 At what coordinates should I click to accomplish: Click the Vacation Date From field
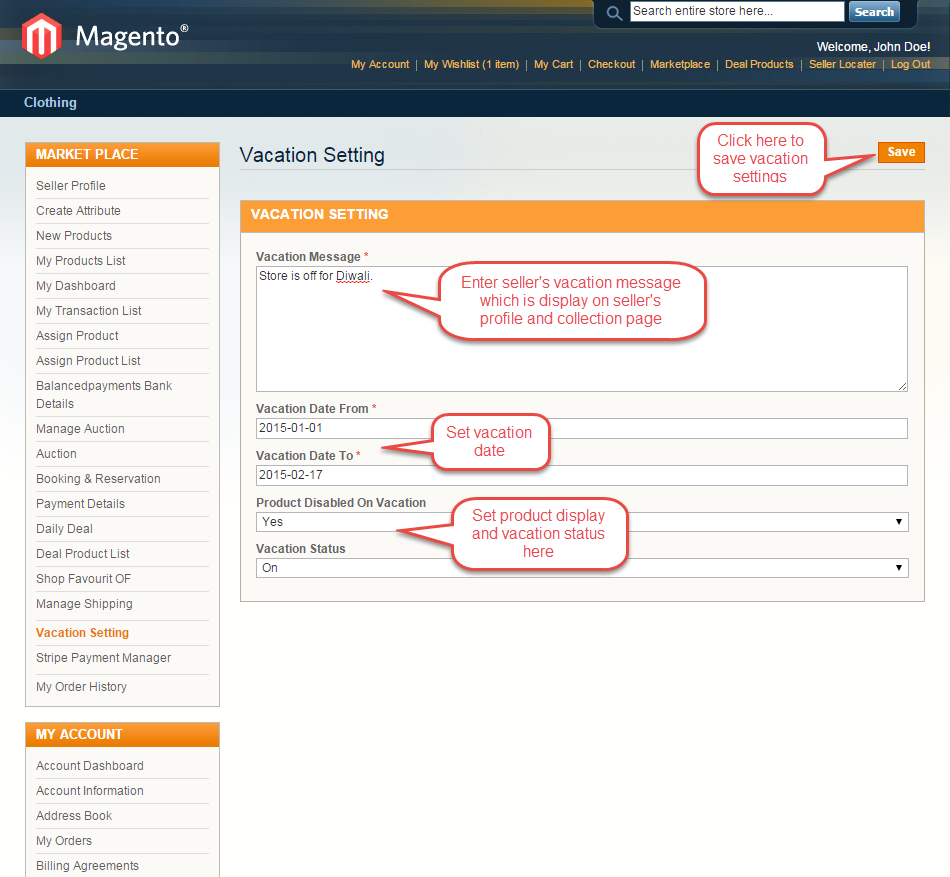582,428
